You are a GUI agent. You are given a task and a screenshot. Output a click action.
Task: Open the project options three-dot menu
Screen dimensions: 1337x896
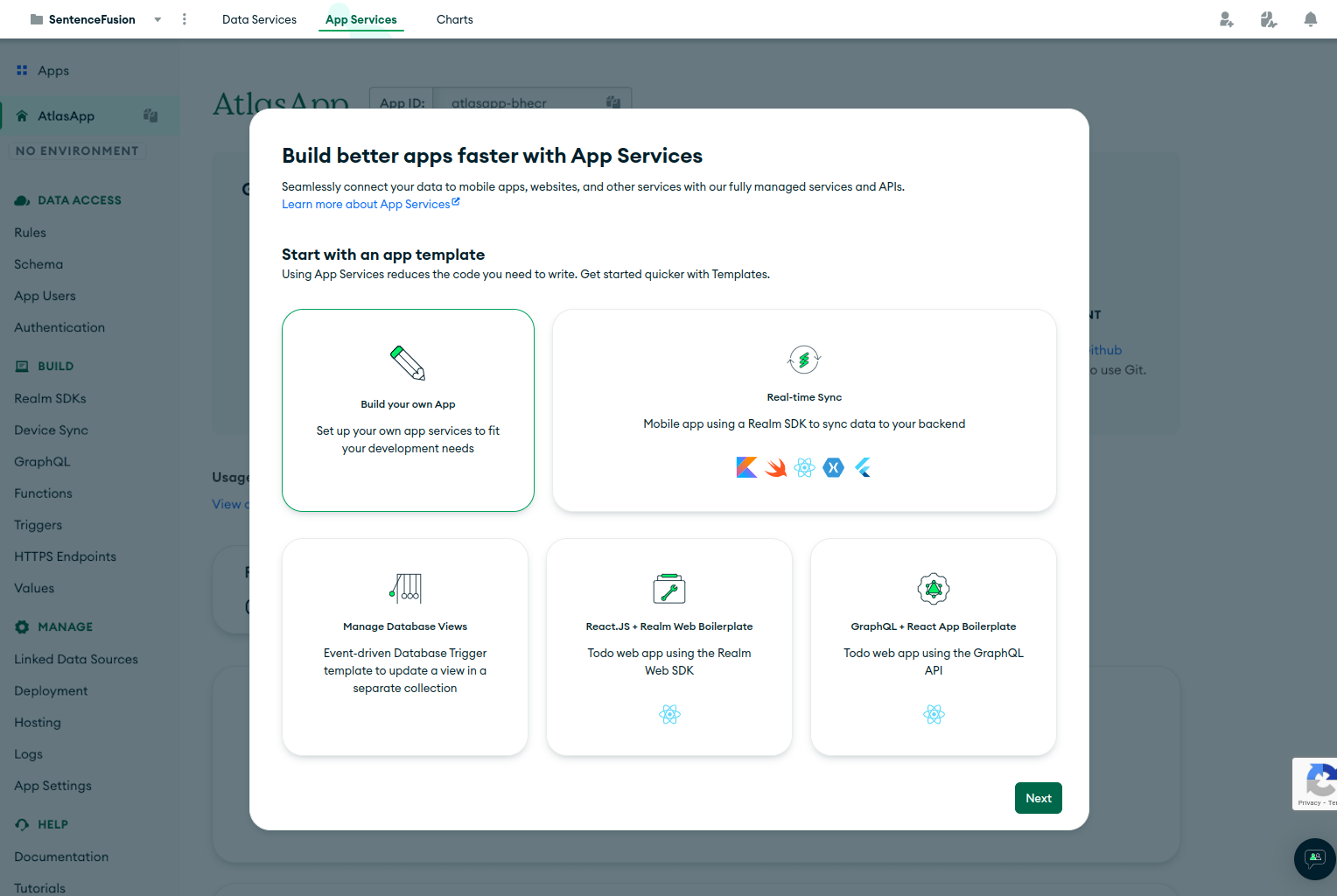(x=184, y=19)
